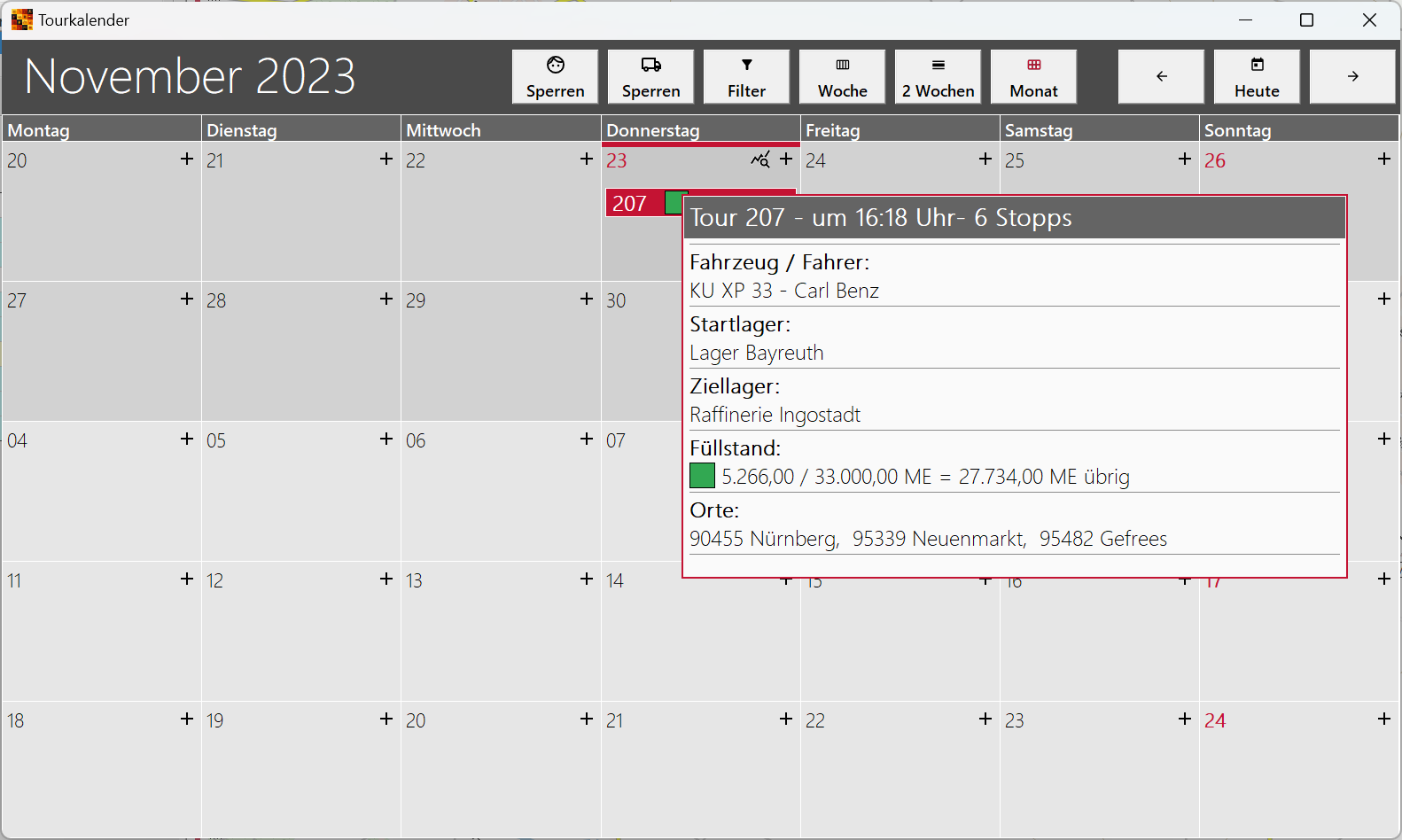Image resolution: width=1402 pixels, height=840 pixels.
Task: Add a tour on Monday the 20th of November
Action: [186, 159]
